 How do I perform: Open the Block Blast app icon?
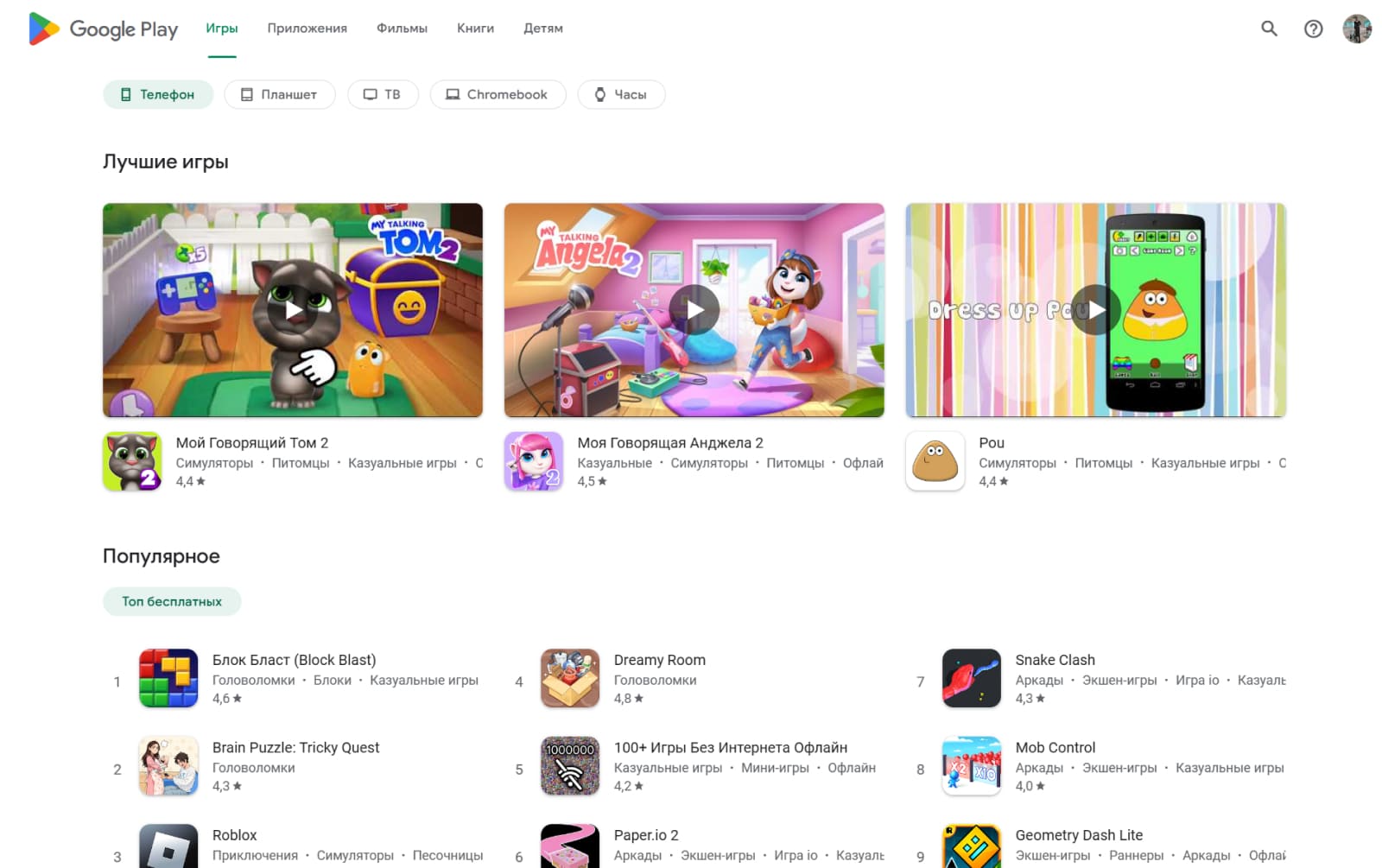pos(168,679)
